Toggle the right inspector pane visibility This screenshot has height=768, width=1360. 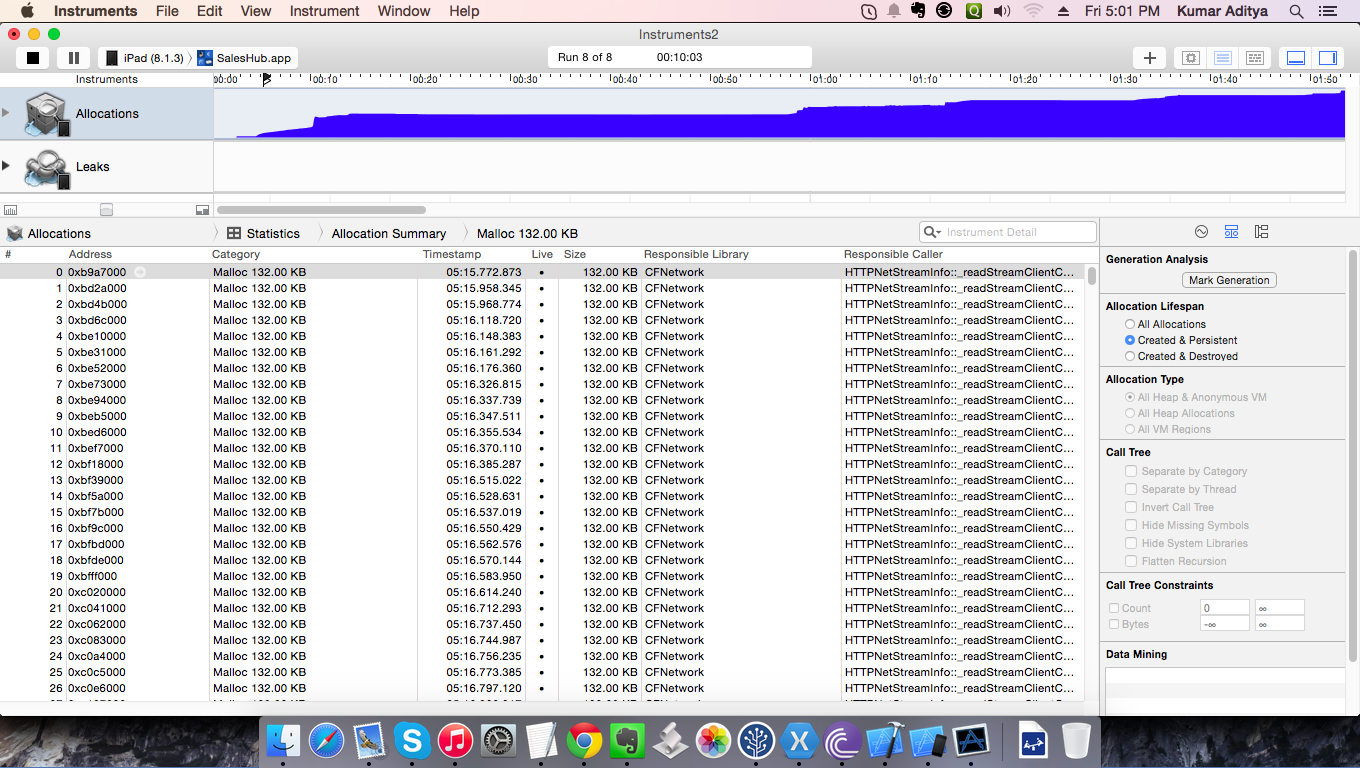click(x=1328, y=58)
